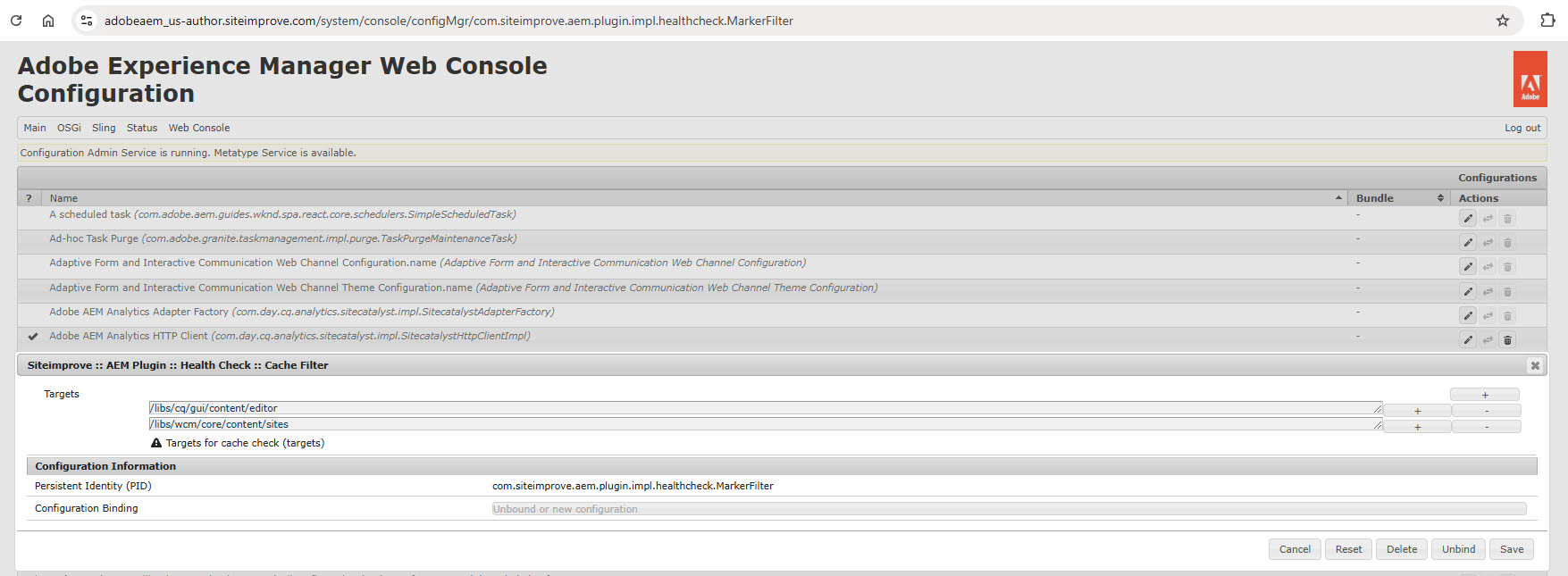
Task: Select Adaptive Form Web Channel Theme Configuration.name
Action: [464, 288]
